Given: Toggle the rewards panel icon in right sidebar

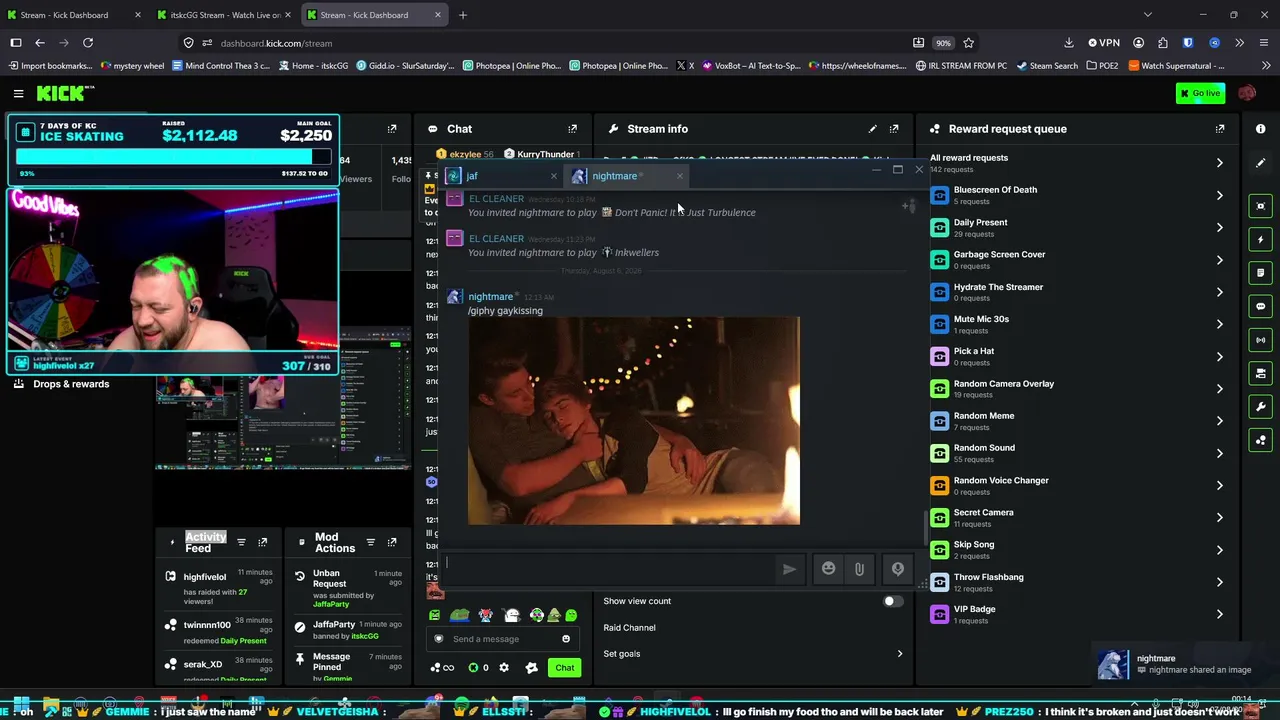Looking at the screenshot, I should 1260,440.
